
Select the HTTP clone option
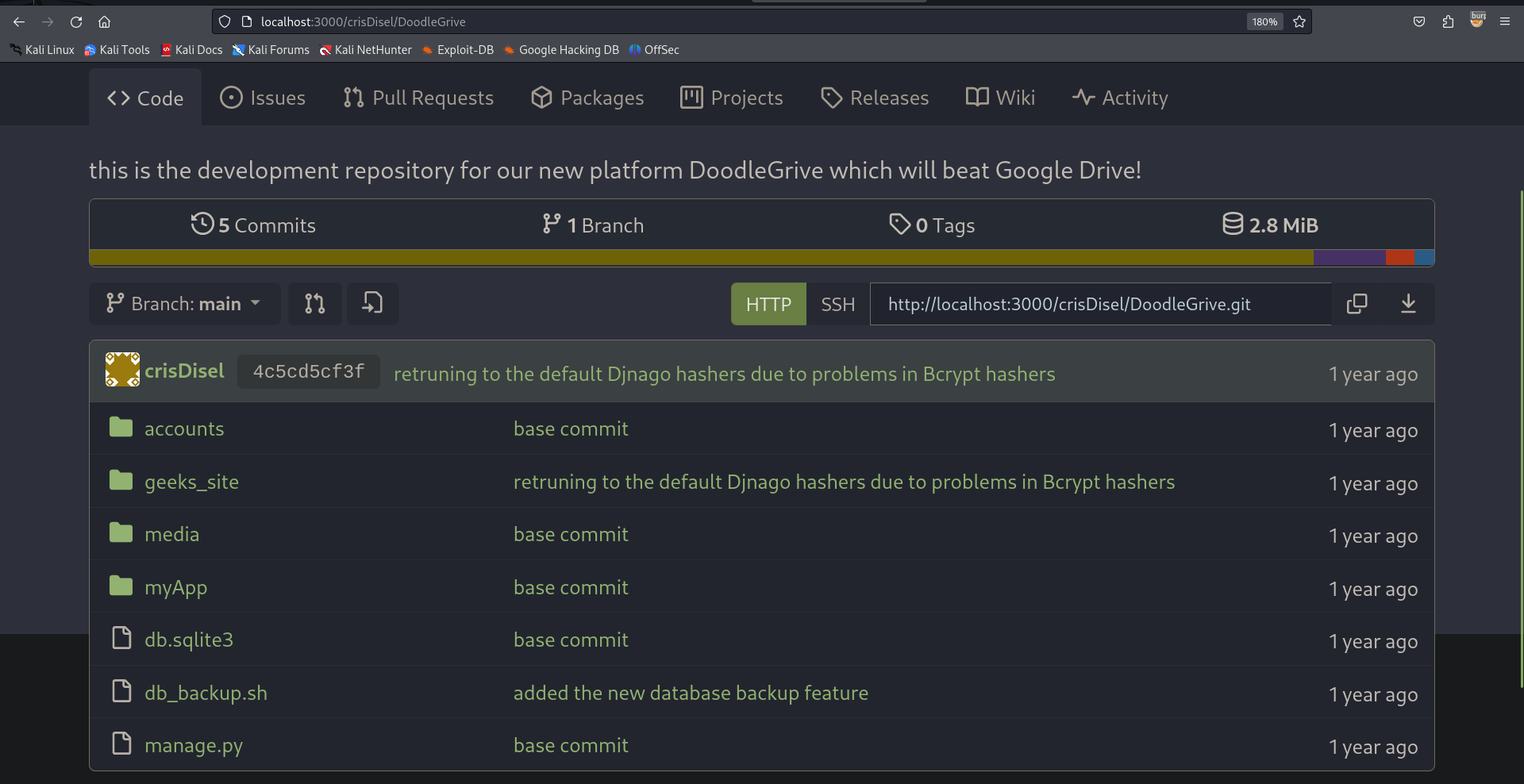pyautogui.click(x=768, y=304)
